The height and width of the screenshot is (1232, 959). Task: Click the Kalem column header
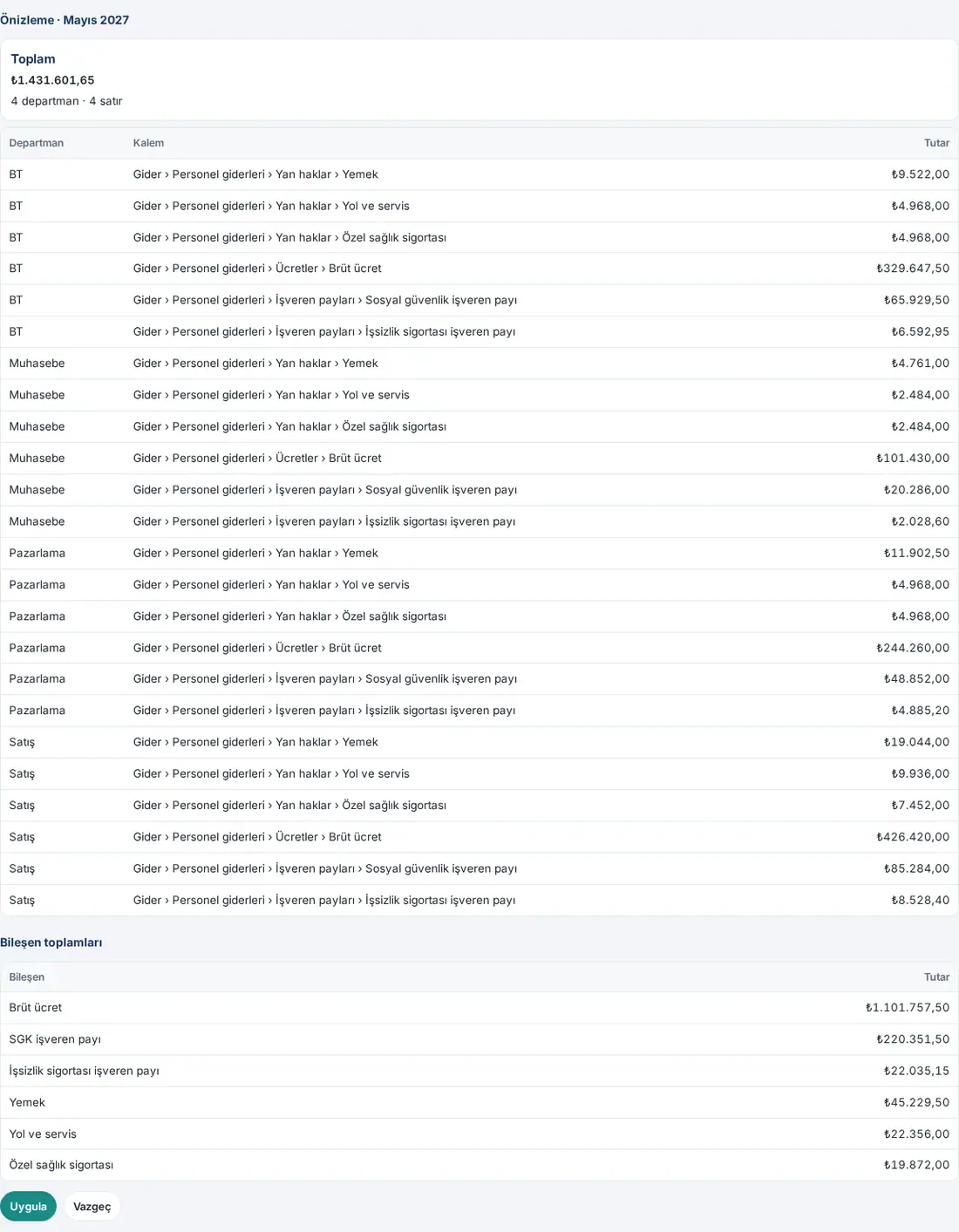(x=148, y=143)
